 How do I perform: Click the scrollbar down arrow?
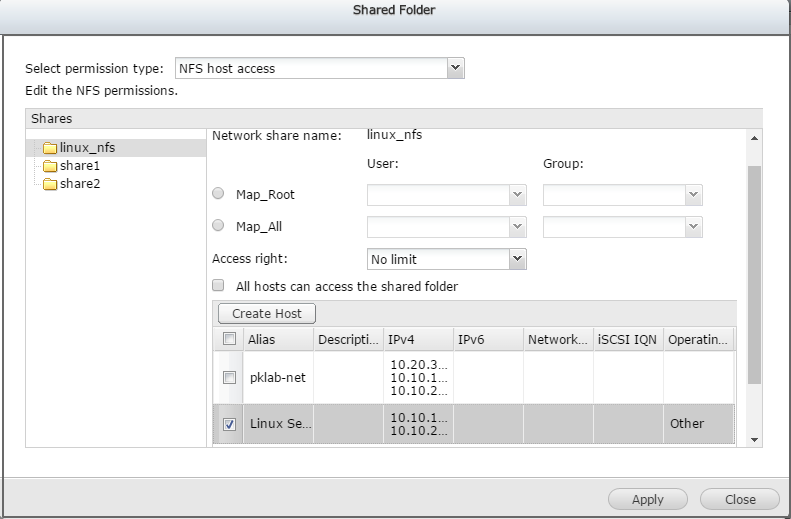754,439
